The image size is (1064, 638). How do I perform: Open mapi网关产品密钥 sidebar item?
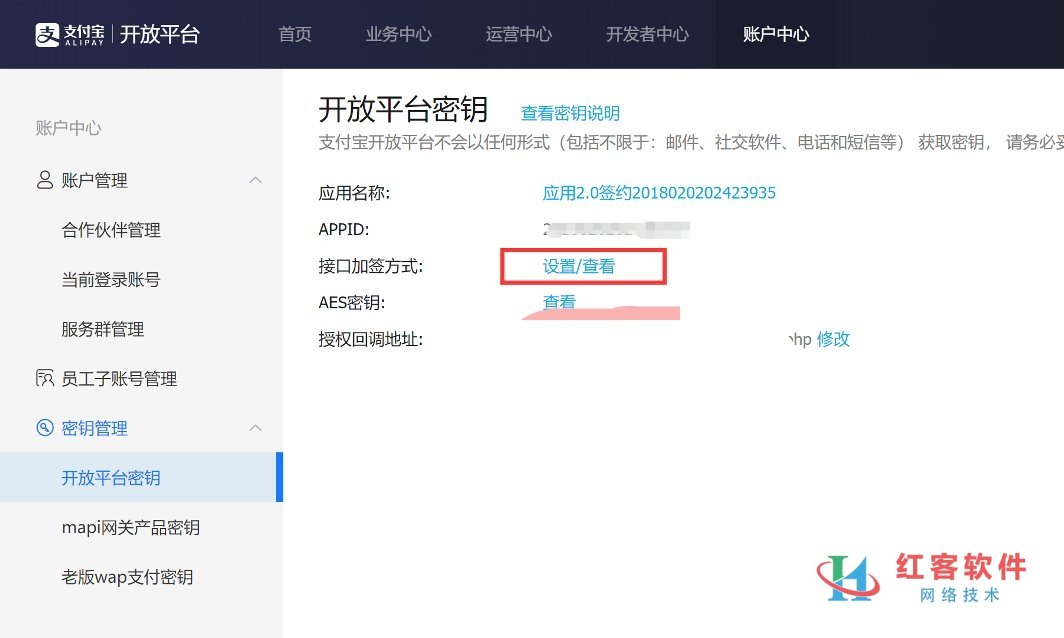[x=131, y=527]
